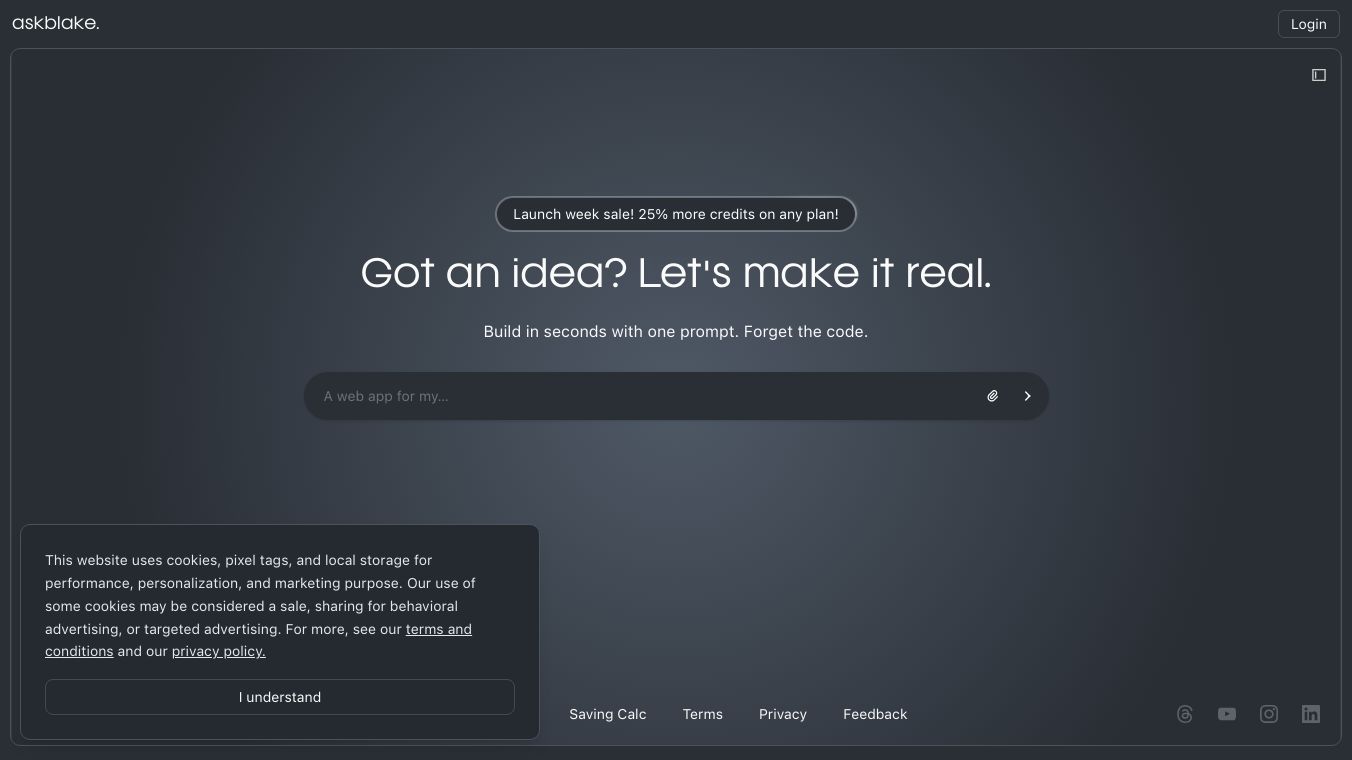Open the Login page
Viewport: 1352px width, 760px height.
coord(1308,24)
